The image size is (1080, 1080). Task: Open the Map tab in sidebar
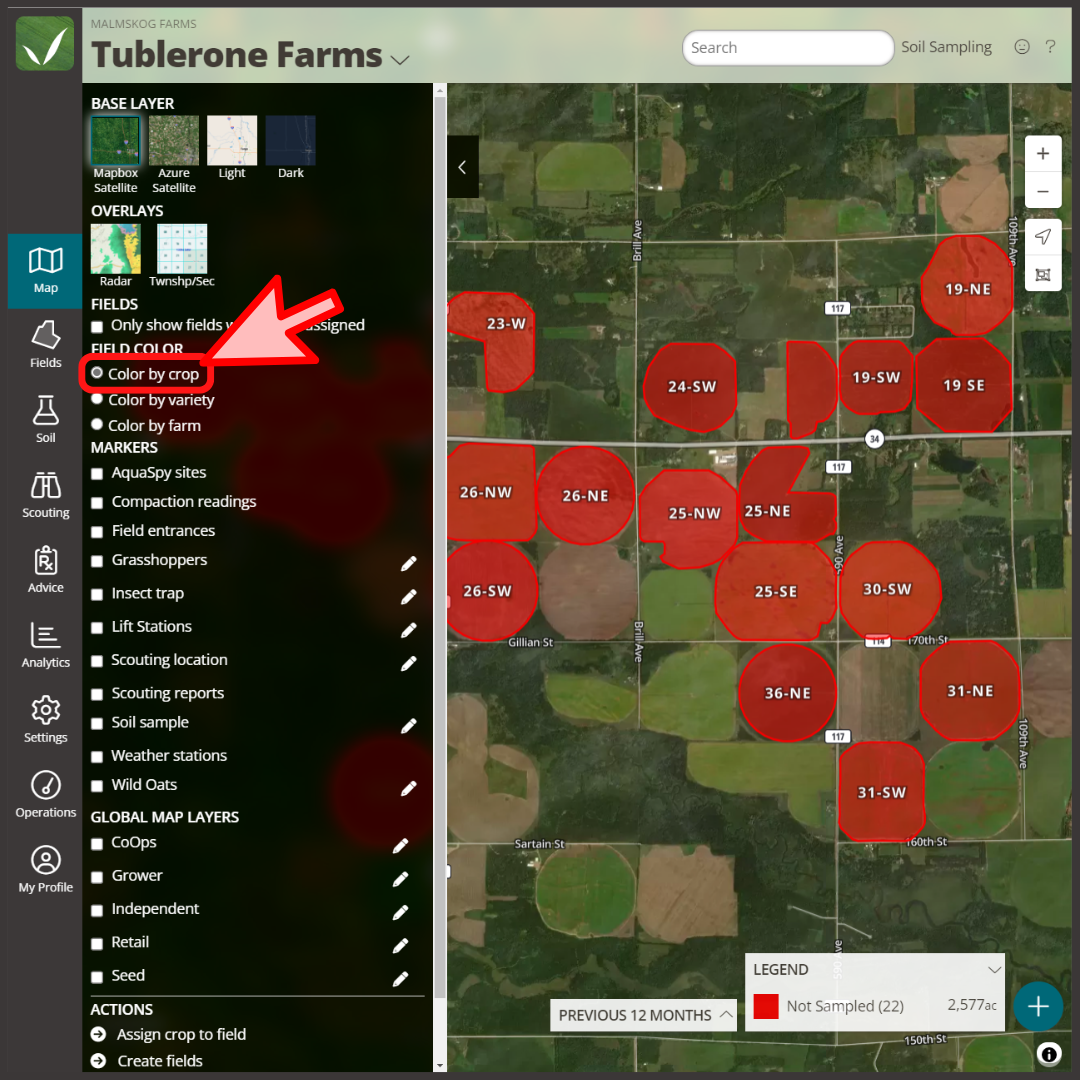45,271
